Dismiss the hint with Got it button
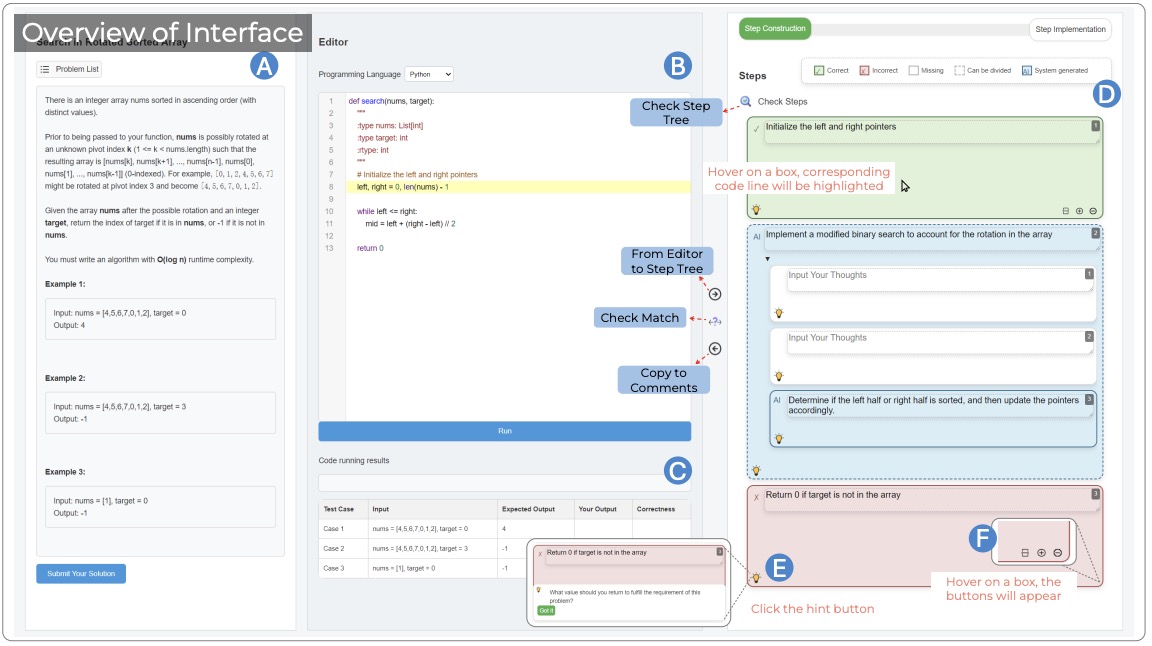 (x=546, y=610)
